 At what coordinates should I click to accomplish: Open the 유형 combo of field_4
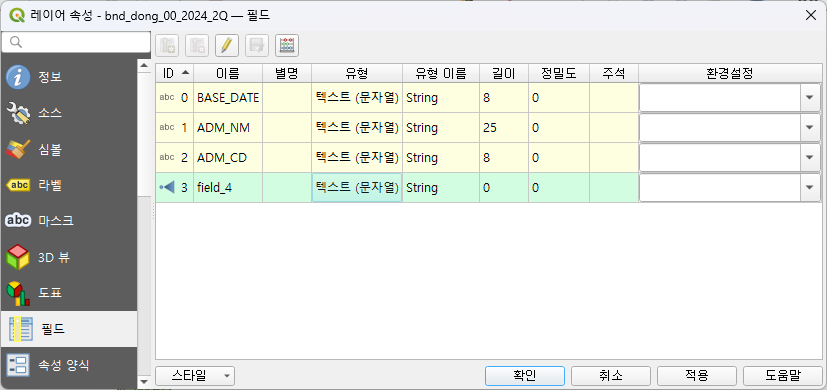click(x=357, y=187)
